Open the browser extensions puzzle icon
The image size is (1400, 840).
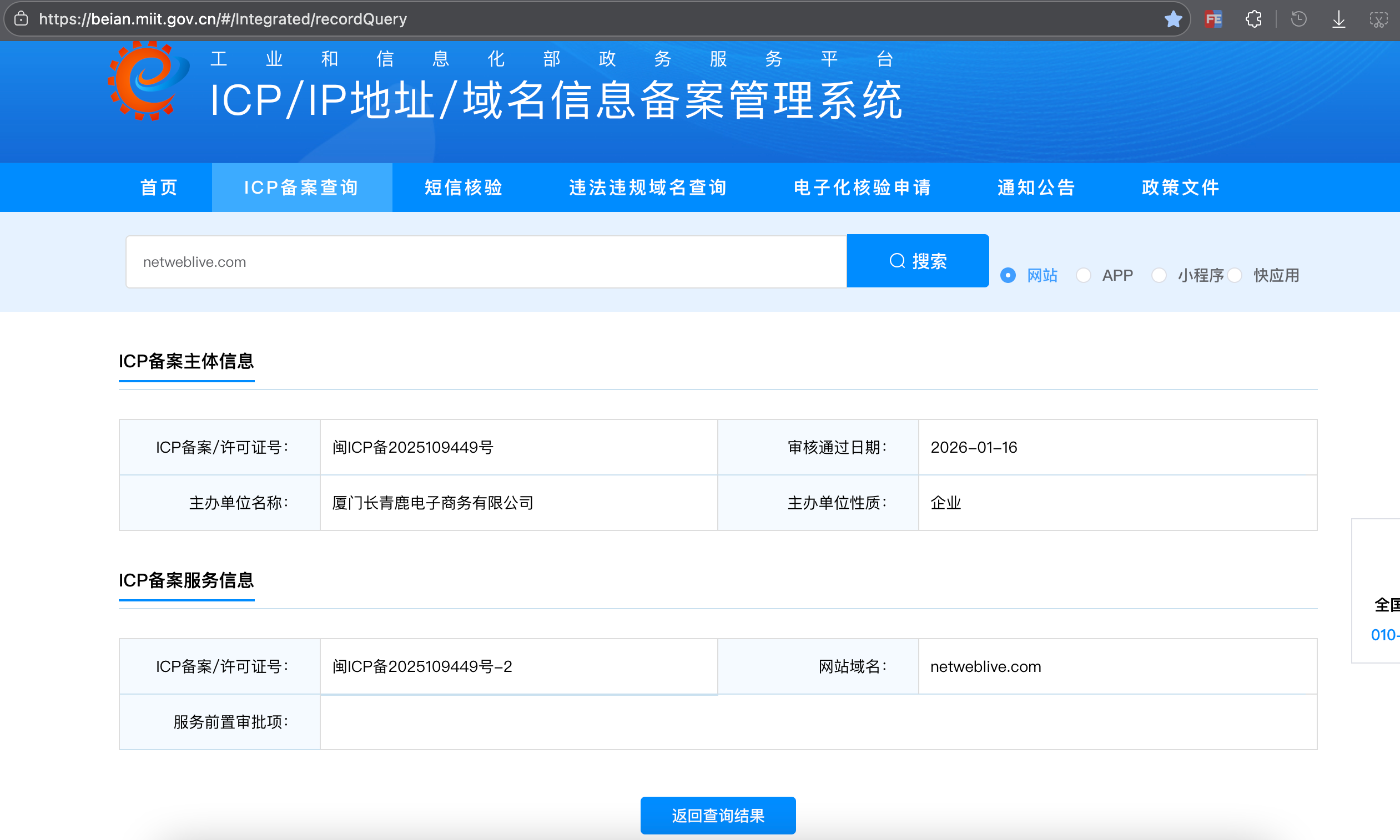click(x=1253, y=19)
